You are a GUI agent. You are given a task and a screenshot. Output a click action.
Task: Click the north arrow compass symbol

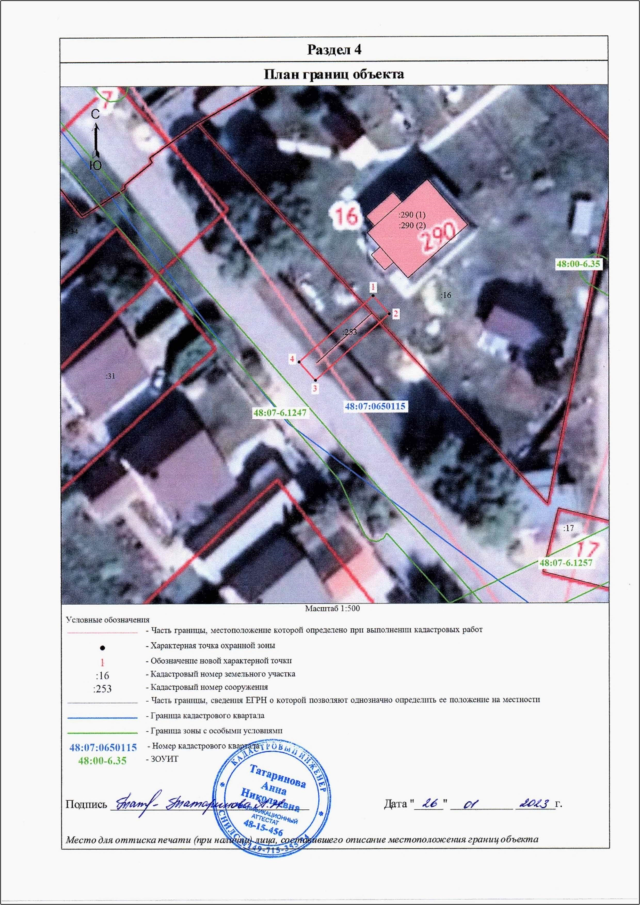pyautogui.click(x=95, y=139)
